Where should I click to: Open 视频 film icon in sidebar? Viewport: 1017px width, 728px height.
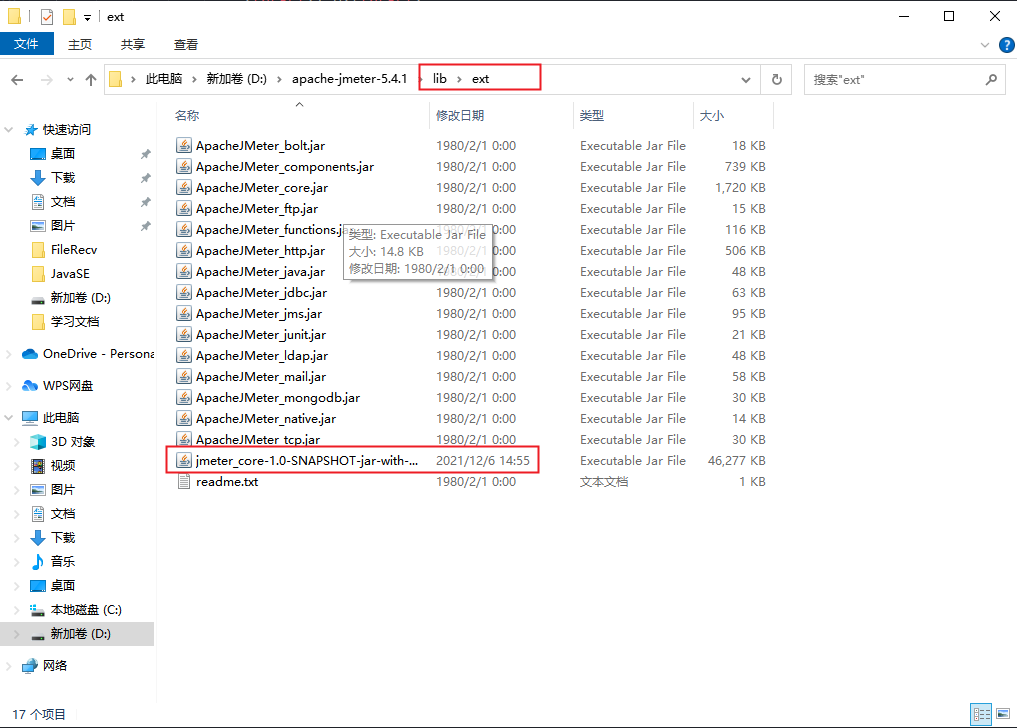(x=38, y=466)
